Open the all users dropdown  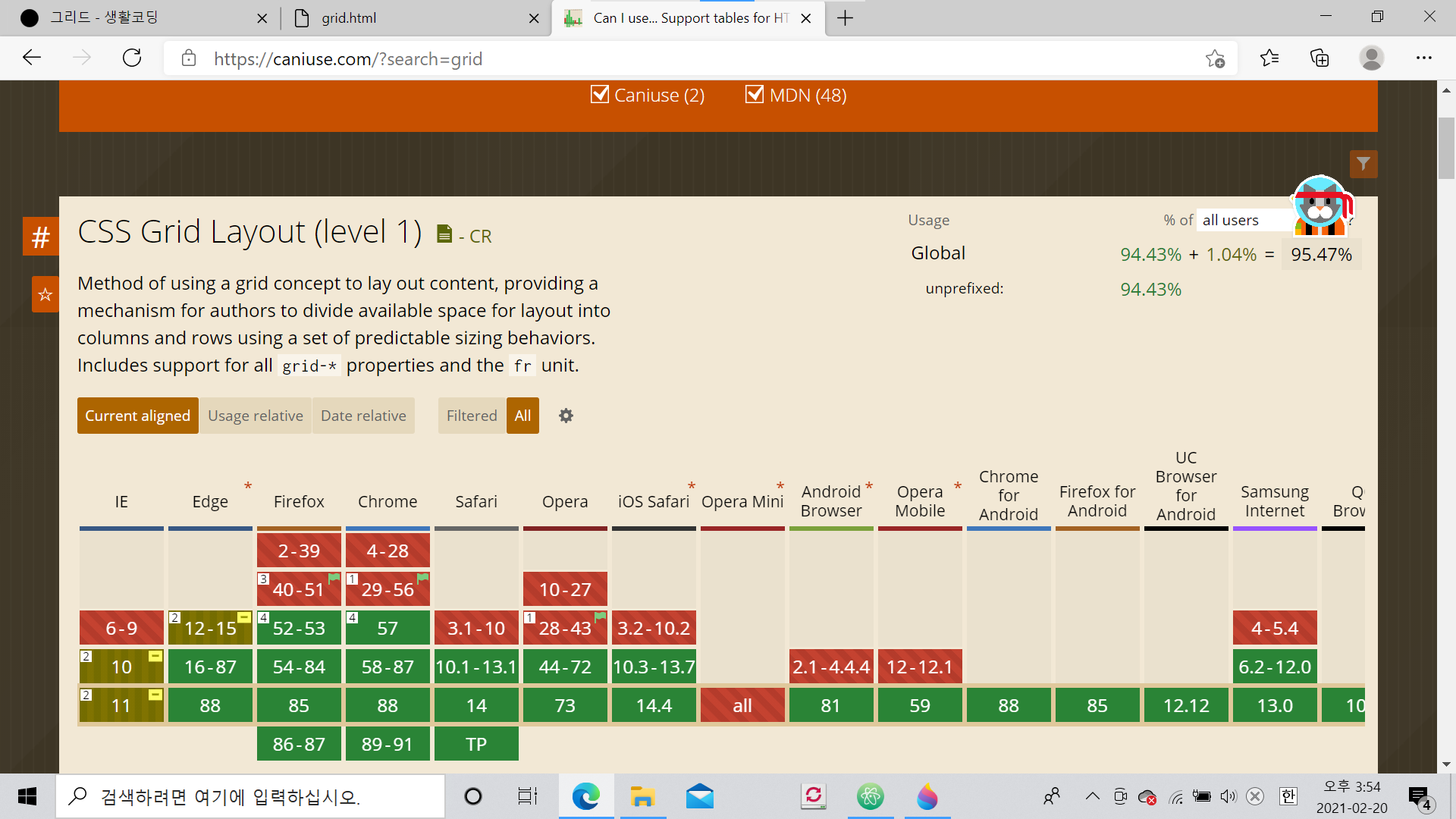1244,220
